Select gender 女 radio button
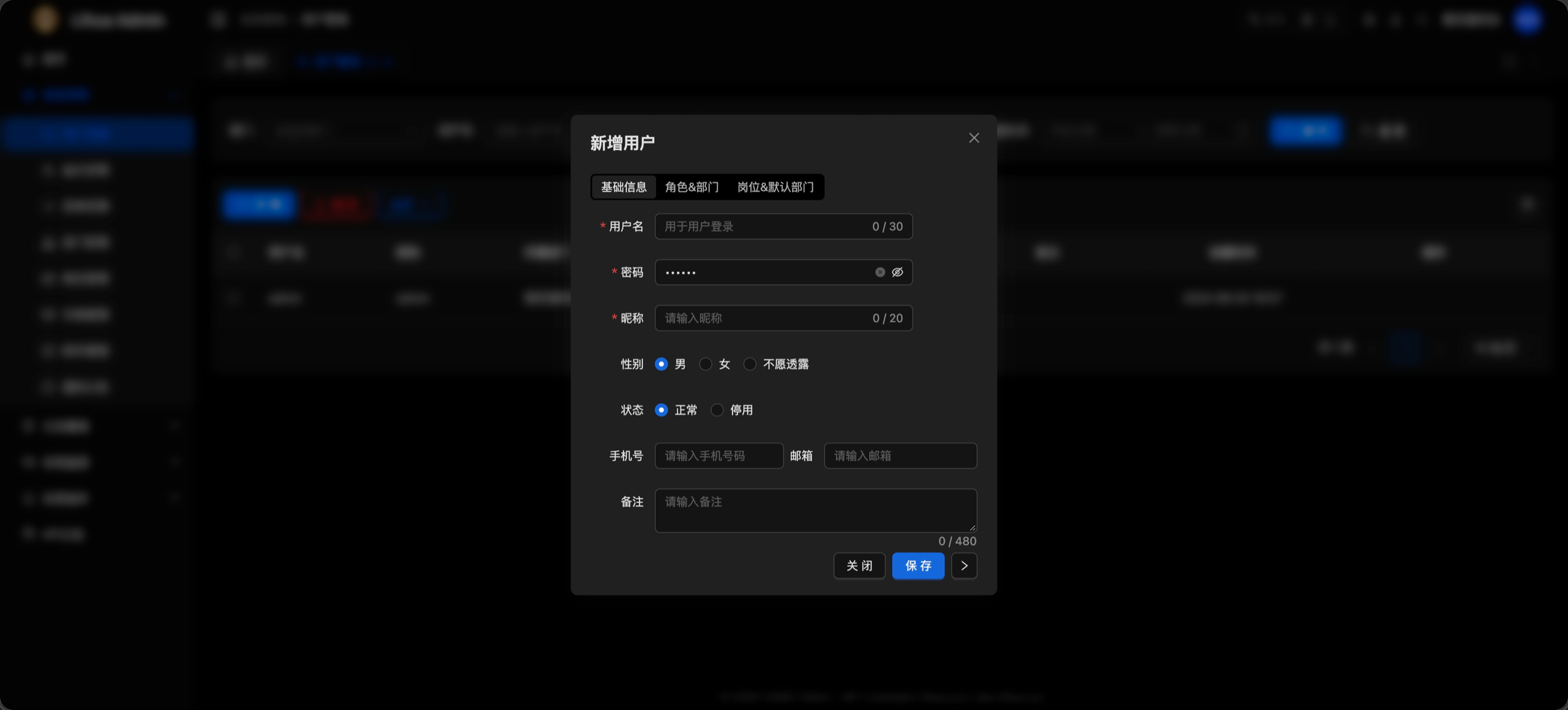 click(705, 364)
